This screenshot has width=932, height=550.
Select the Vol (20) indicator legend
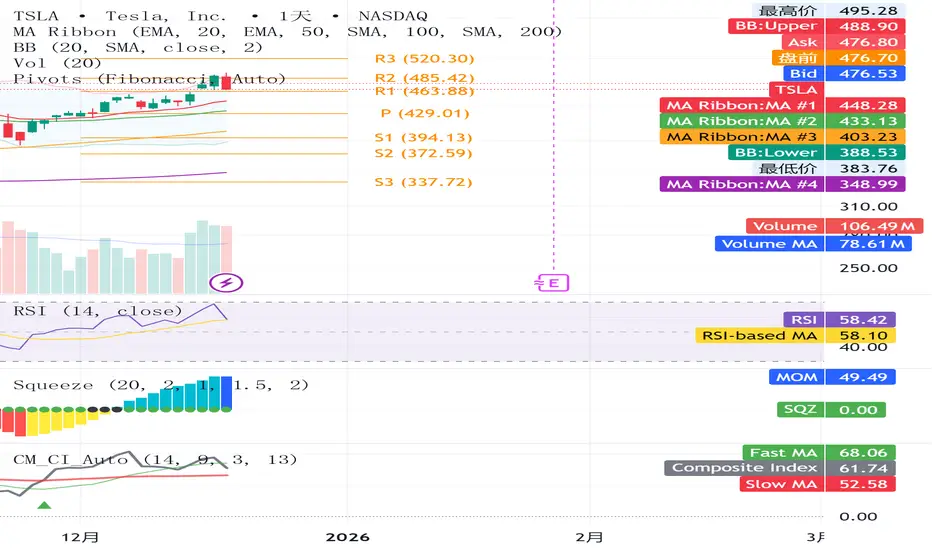coord(58,63)
